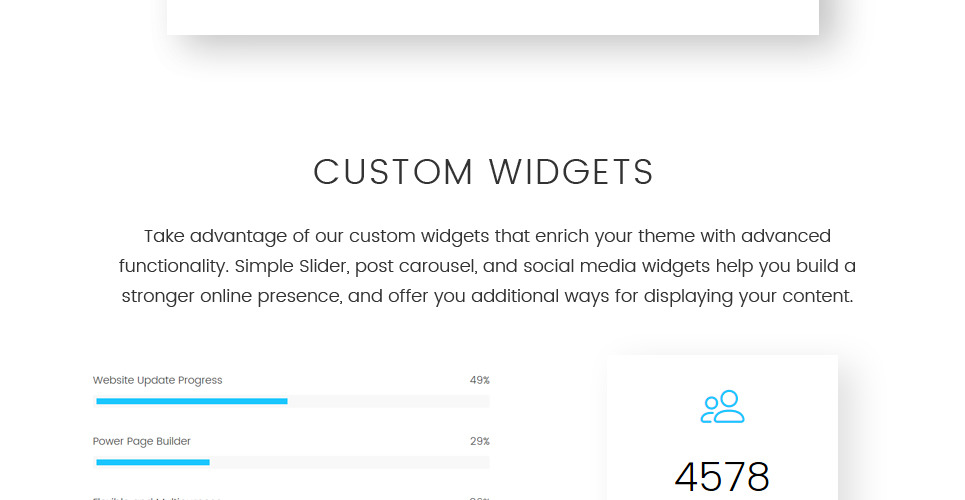Click the blue filled part of Power Page Builder bar

click(152, 462)
